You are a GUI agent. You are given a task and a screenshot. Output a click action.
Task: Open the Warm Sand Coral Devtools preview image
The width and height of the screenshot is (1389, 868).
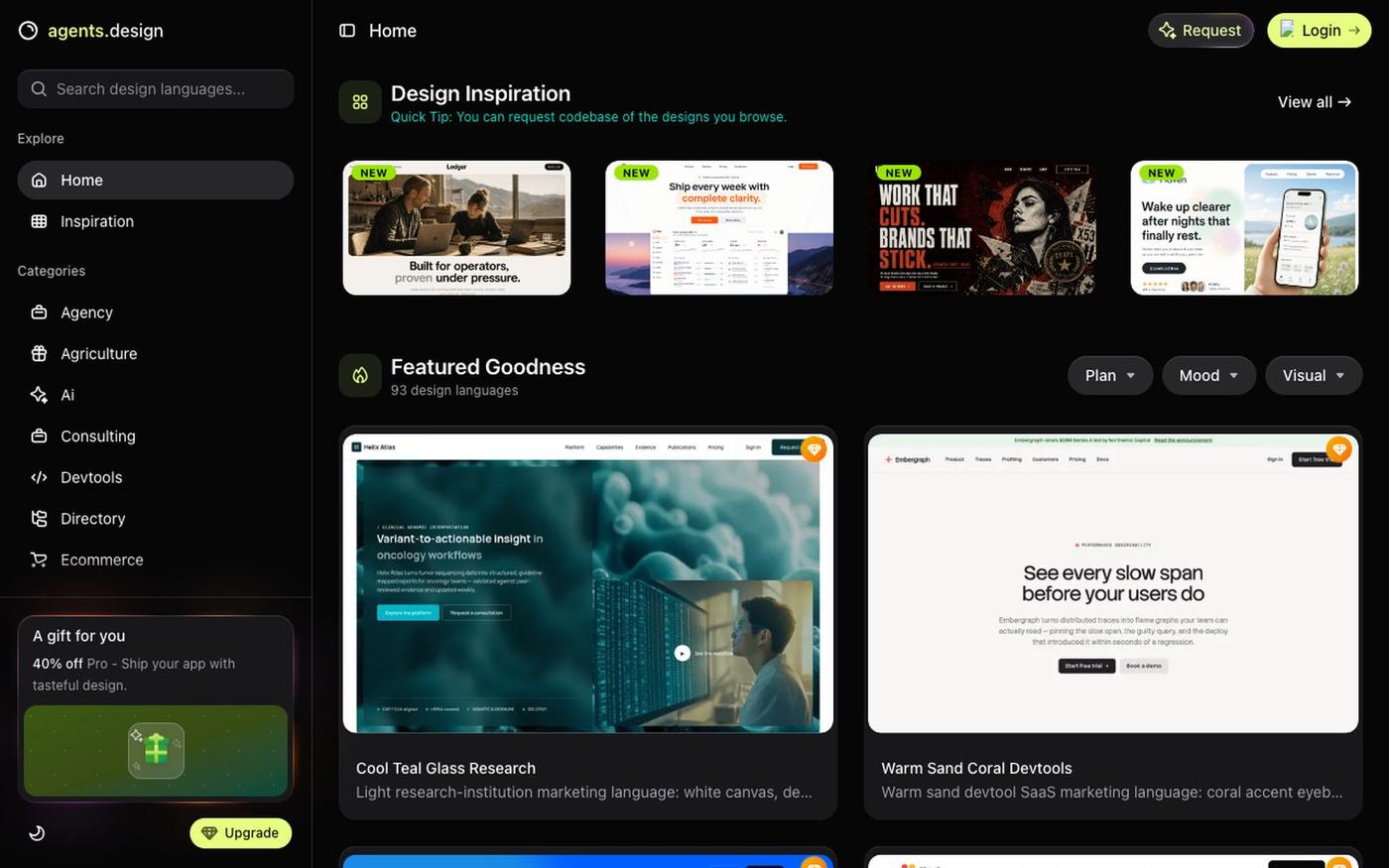(x=1113, y=583)
